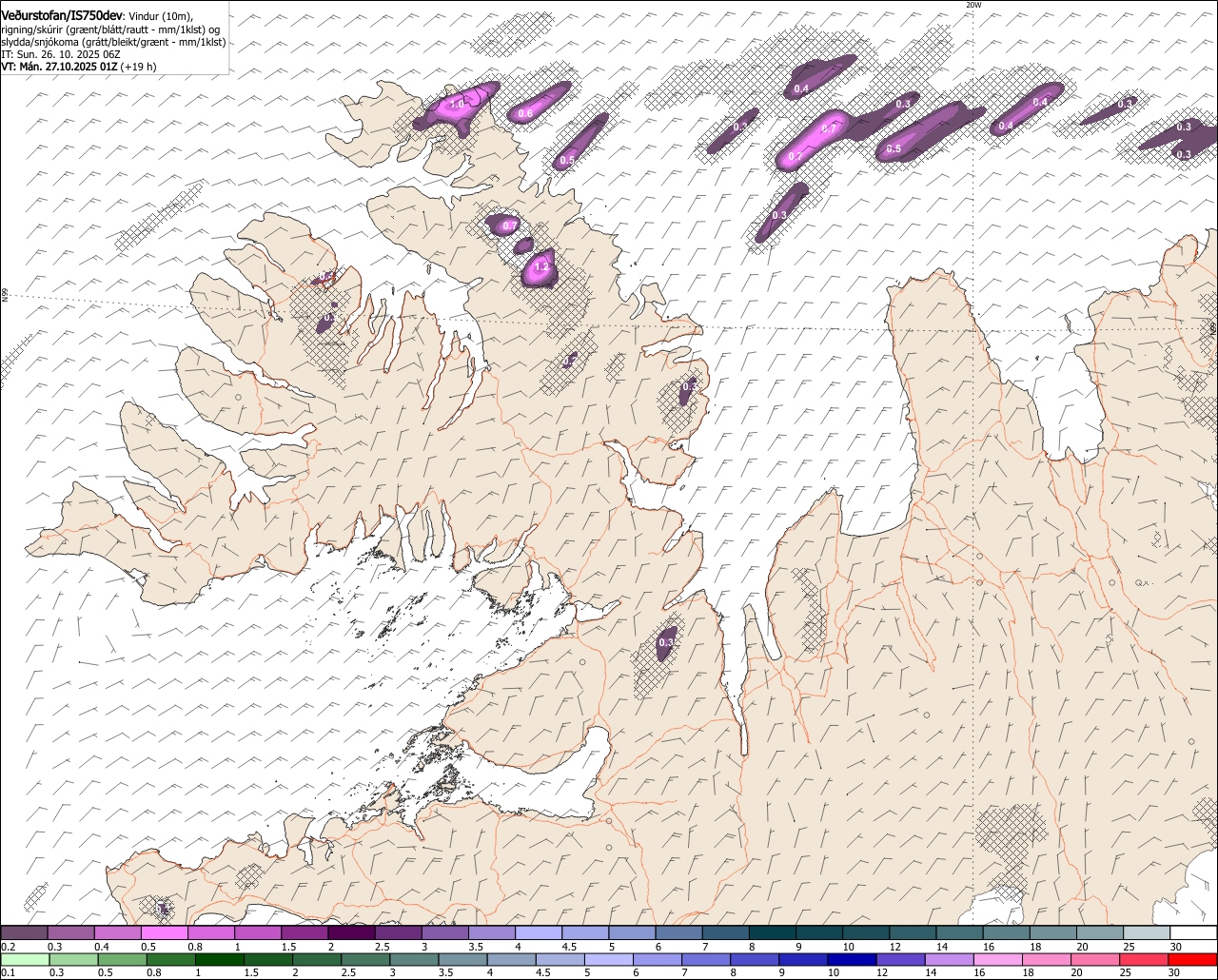This screenshot has width=1218, height=980.
Task: Click the bright pink 0.5 swatch in upper scale
Action: click(164, 932)
